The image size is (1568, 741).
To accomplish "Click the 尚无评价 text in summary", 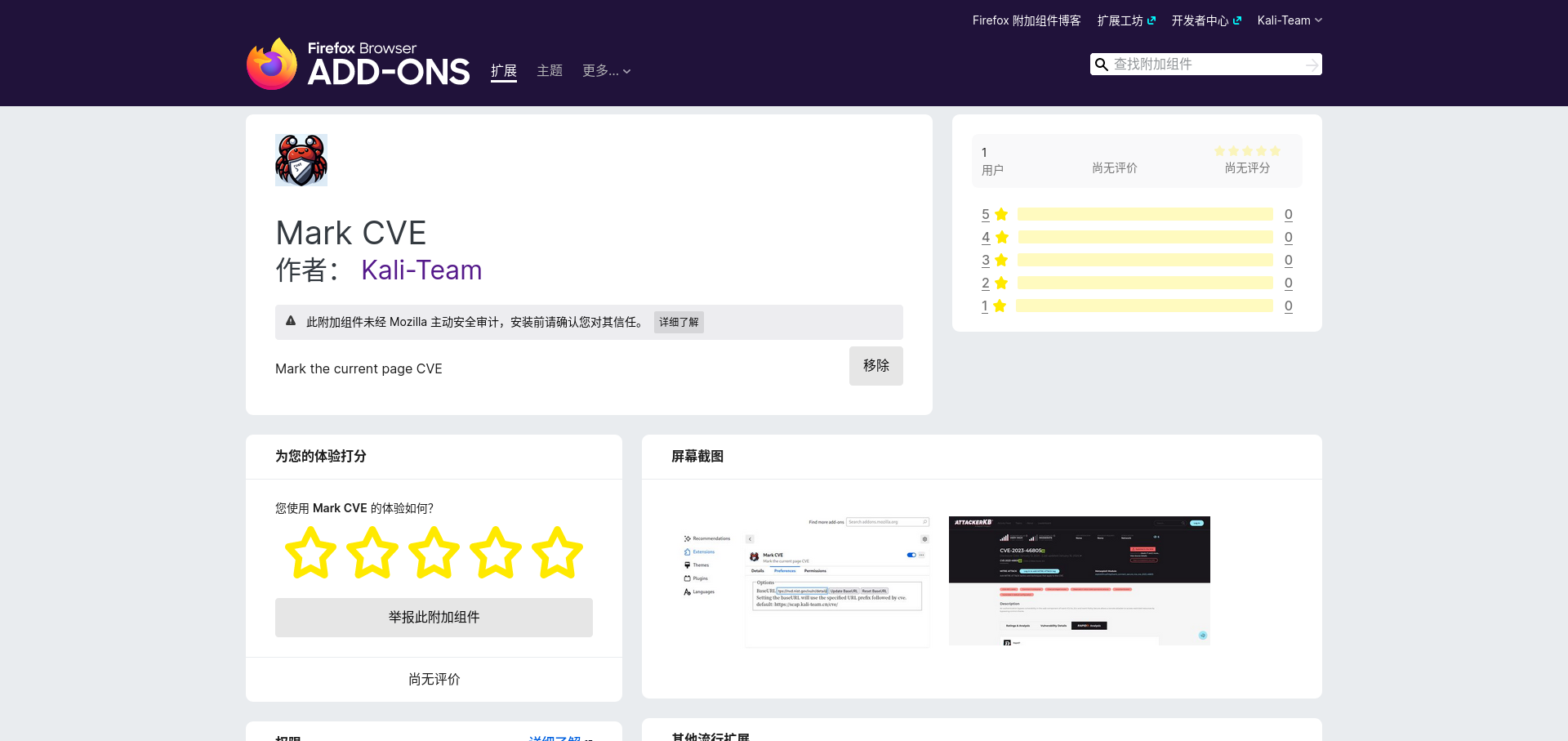I will (1115, 167).
